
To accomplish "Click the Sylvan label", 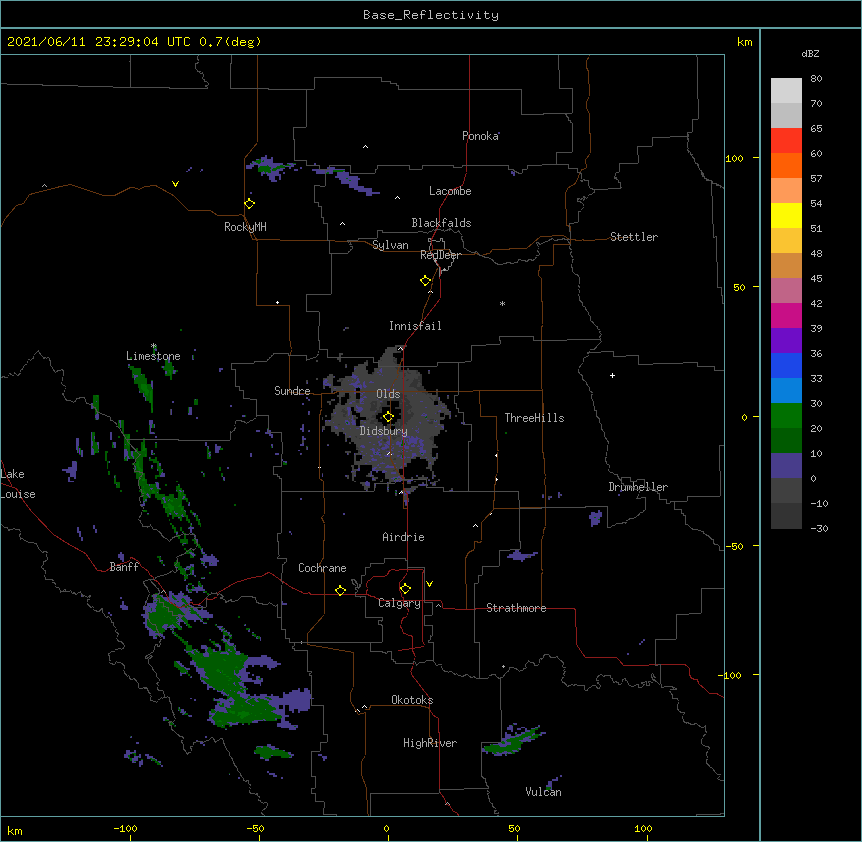I will tap(390, 245).
